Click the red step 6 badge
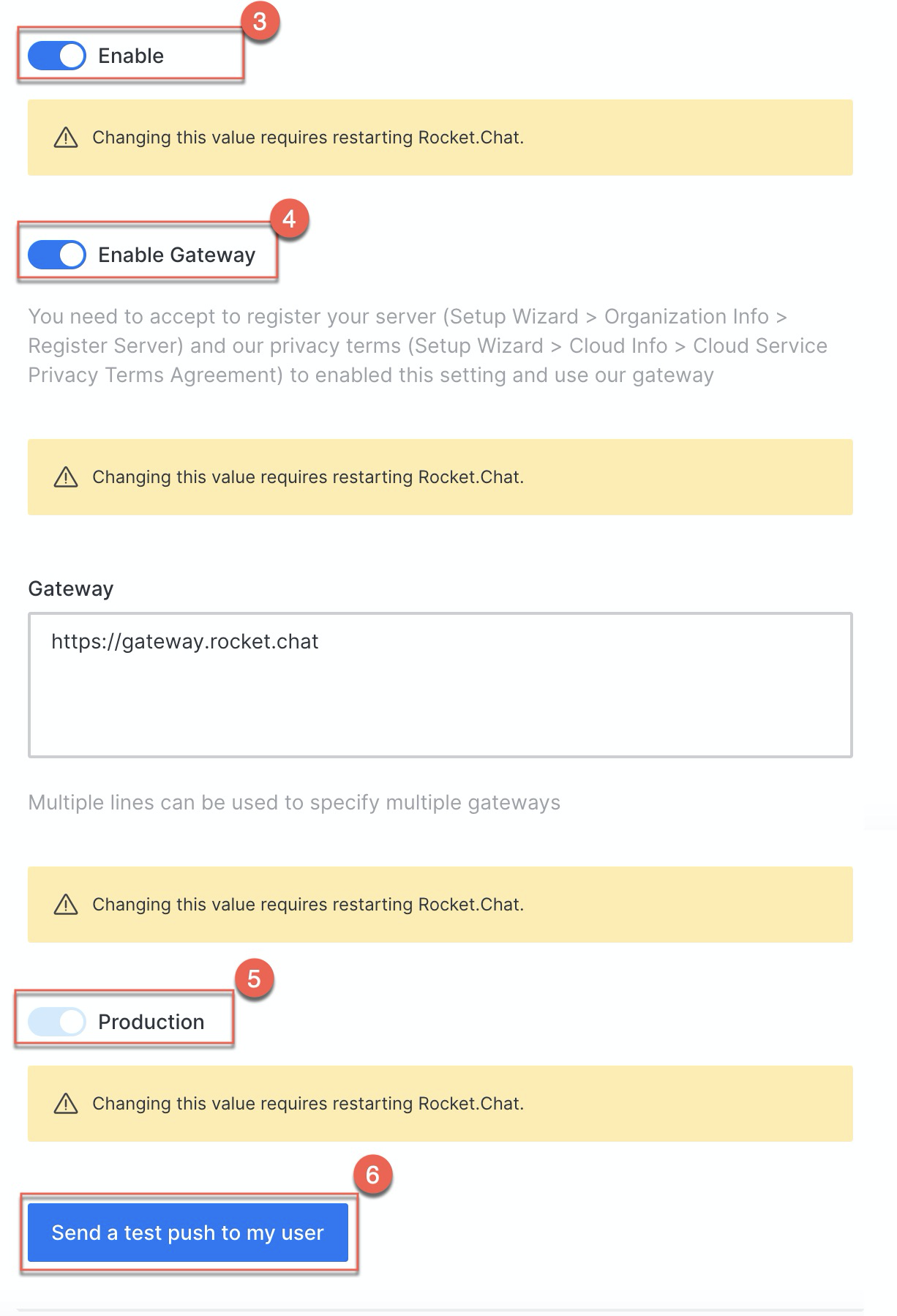Screen dimensions: 897x1316 pyautogui.click(x=372, y=1175)
